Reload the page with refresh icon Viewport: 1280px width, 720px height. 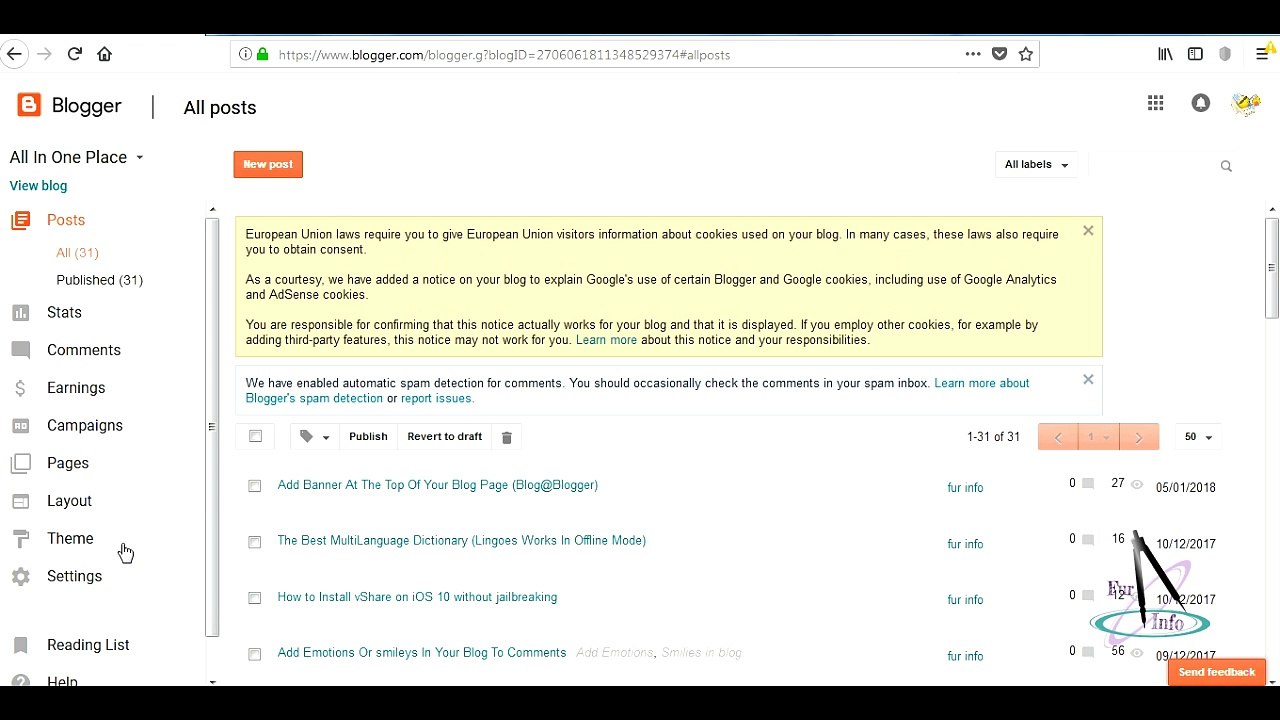74,54
